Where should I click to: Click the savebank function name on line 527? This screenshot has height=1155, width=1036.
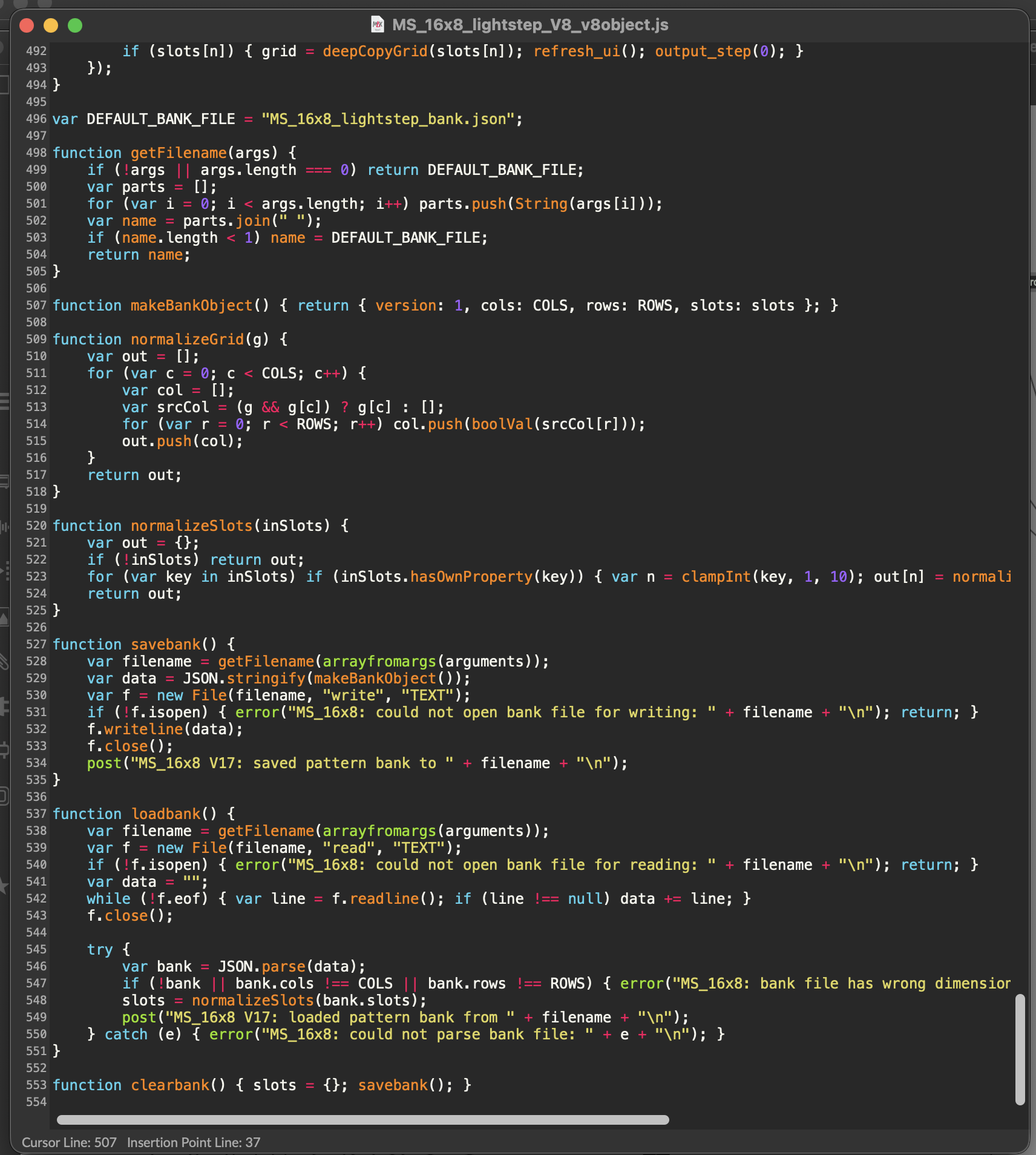coord(165,645)
